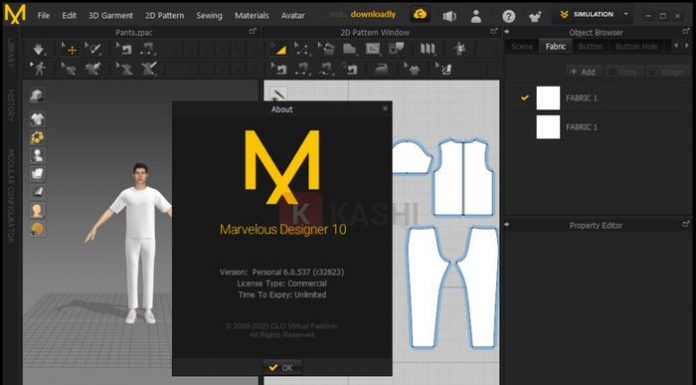Image resolution: width=696 pixels, height=385 pixels.
Task: Click the pen icon in 2D Pattern Window corner
Action: [x=278, y=95]
